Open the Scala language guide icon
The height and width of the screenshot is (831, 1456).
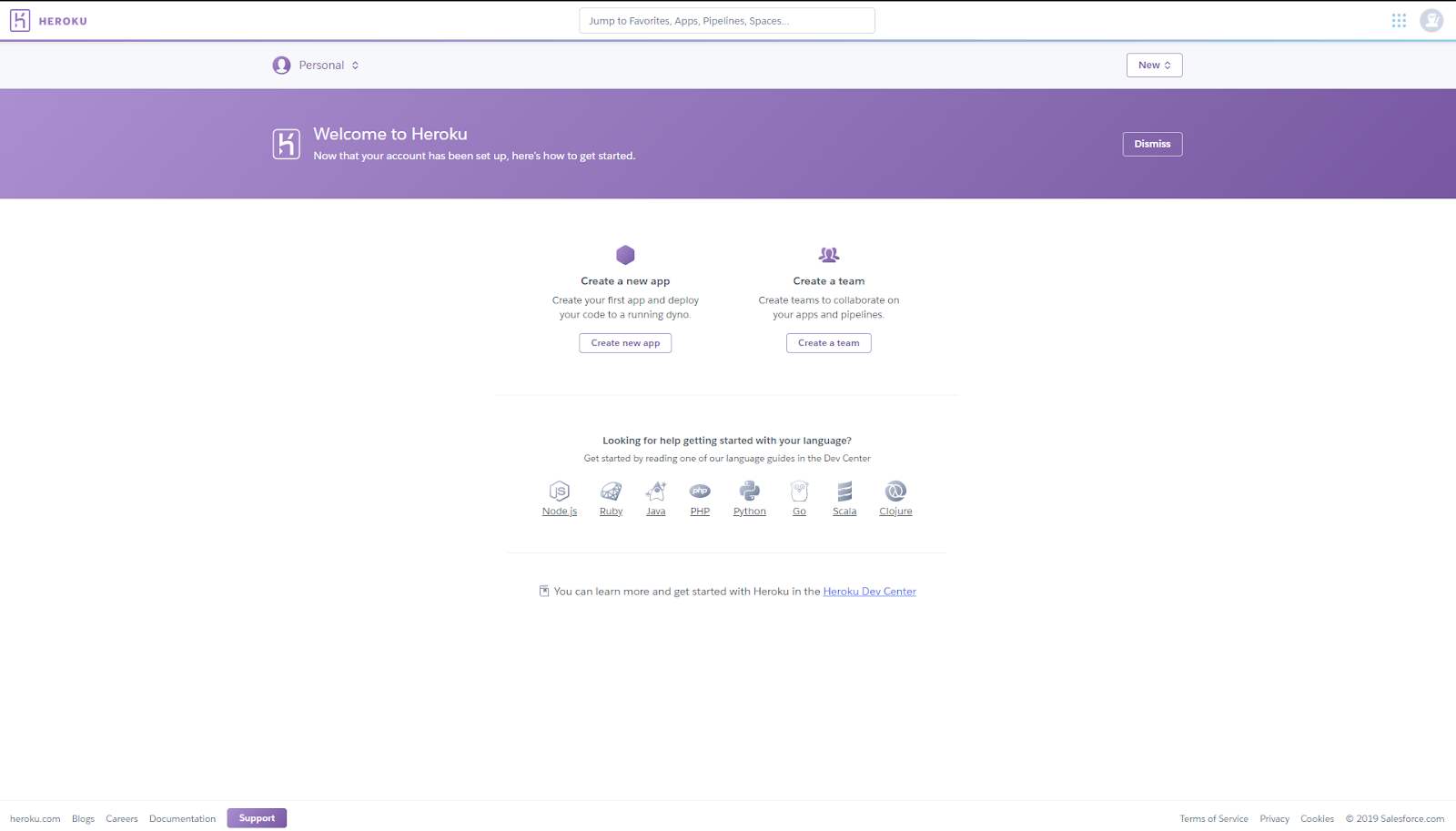(x=844, y=492)
